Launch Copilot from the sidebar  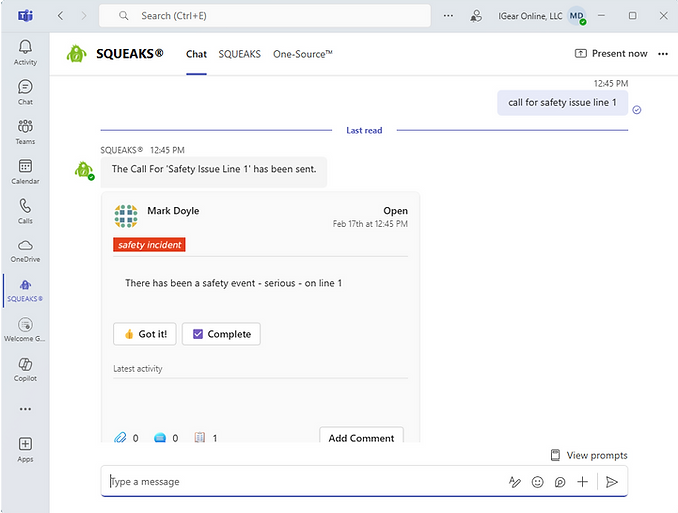[x=25, y=369]
